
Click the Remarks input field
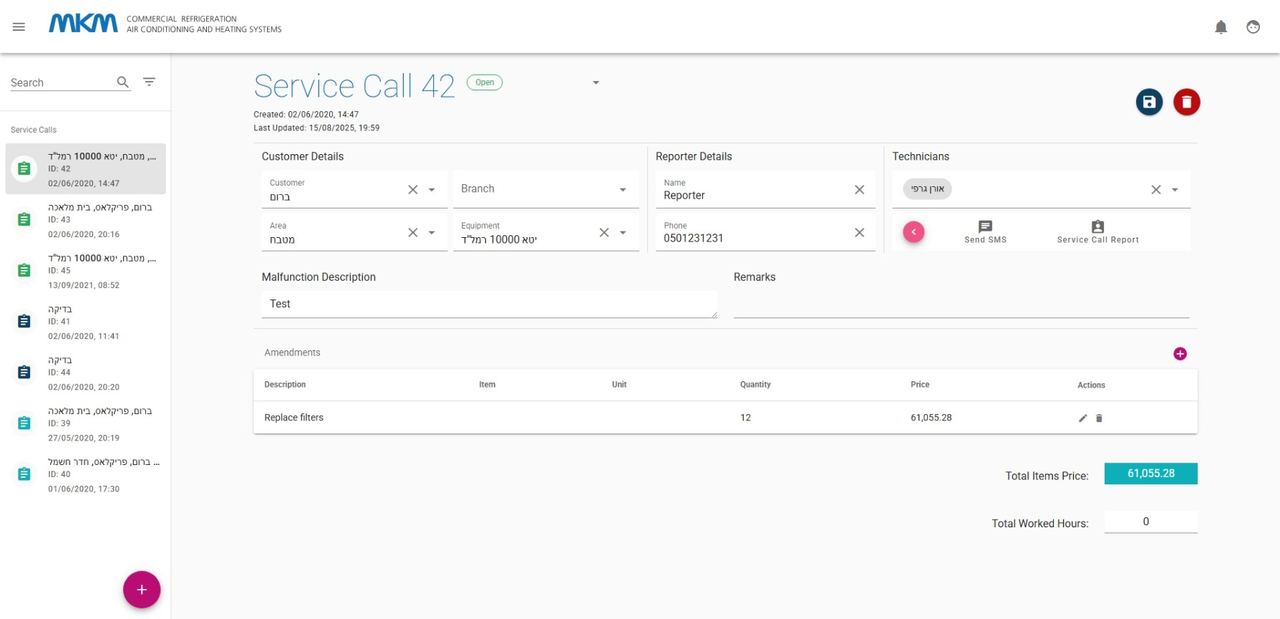961,305
